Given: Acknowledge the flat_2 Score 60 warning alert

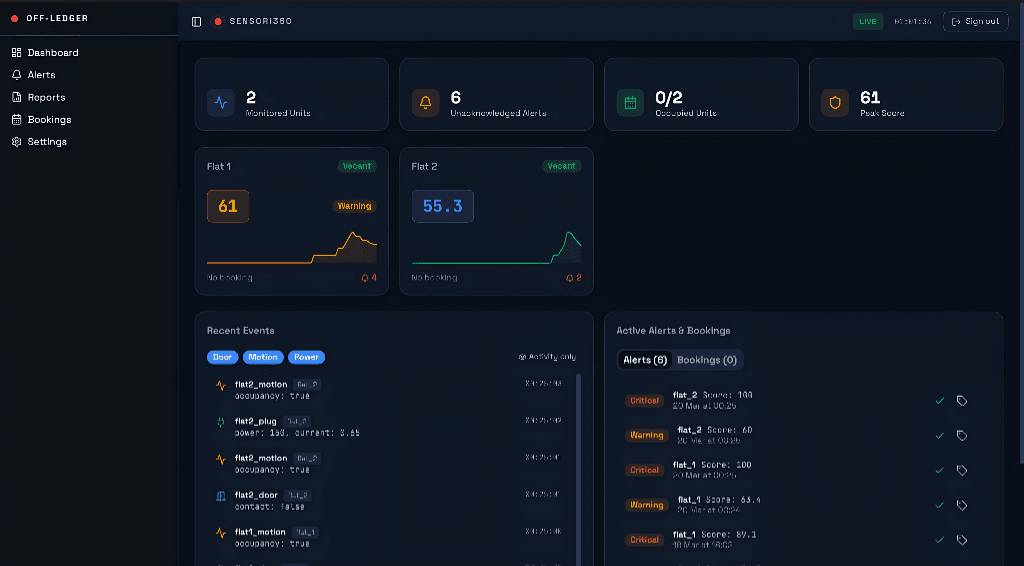Looking at the screenshot, I should [x=940, y=435].
